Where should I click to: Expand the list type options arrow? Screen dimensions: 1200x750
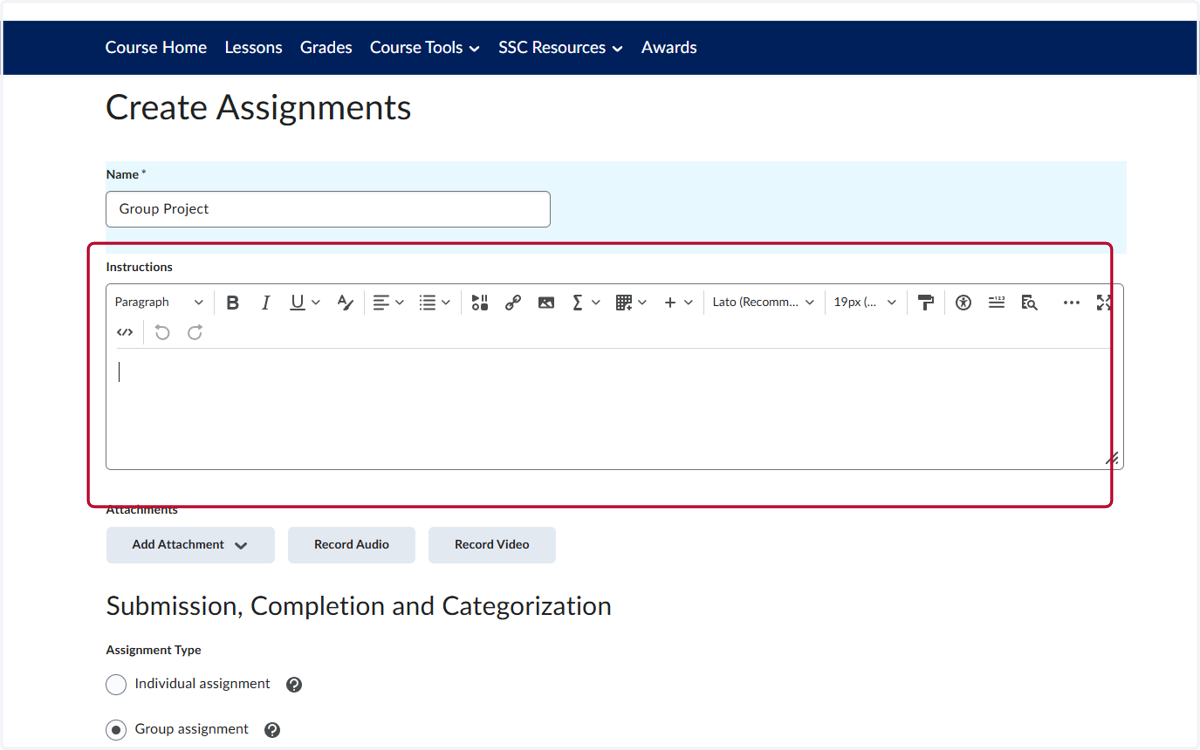click(446, 302)
